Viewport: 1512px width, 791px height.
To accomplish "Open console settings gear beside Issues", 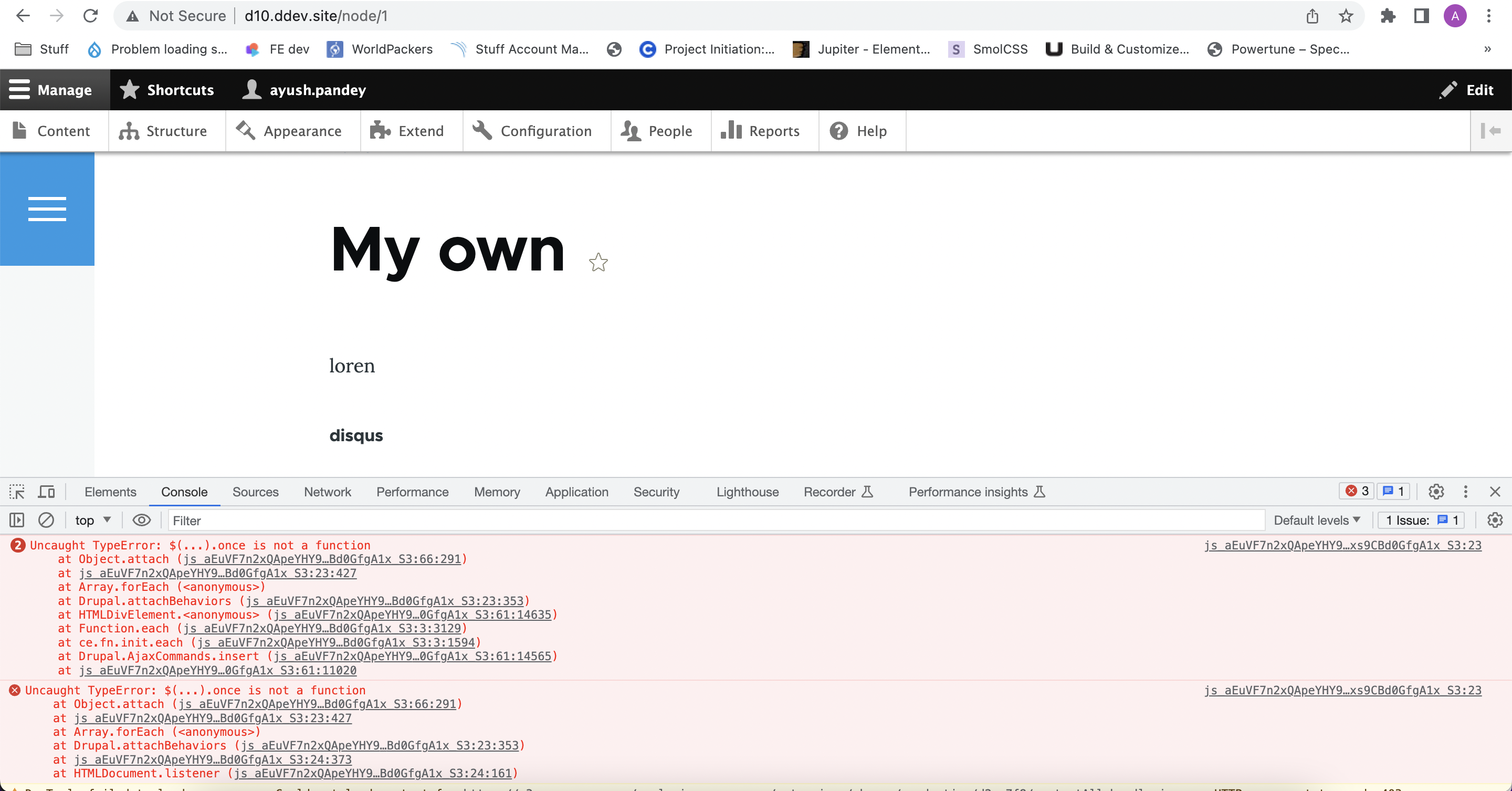I will [x=1494, y=521].
